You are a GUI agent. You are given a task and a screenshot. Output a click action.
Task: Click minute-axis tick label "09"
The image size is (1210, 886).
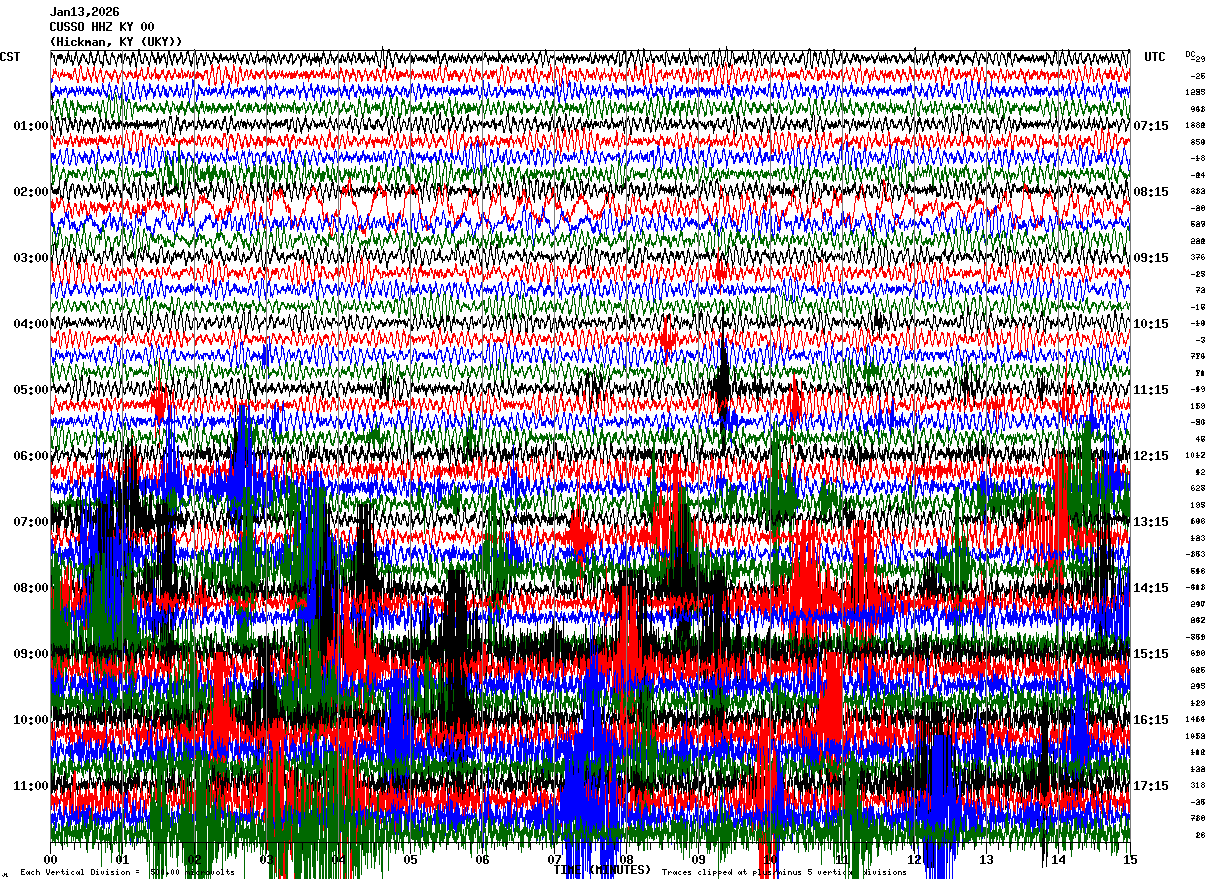click(x=698, y=859)
